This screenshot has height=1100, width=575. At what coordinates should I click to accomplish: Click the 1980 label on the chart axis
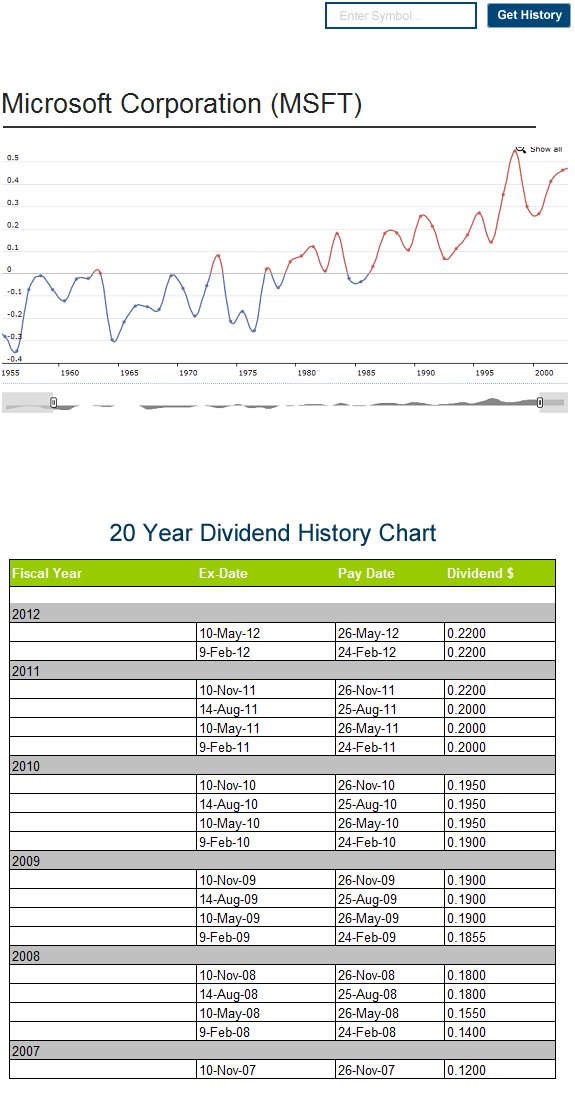[306, 373]
